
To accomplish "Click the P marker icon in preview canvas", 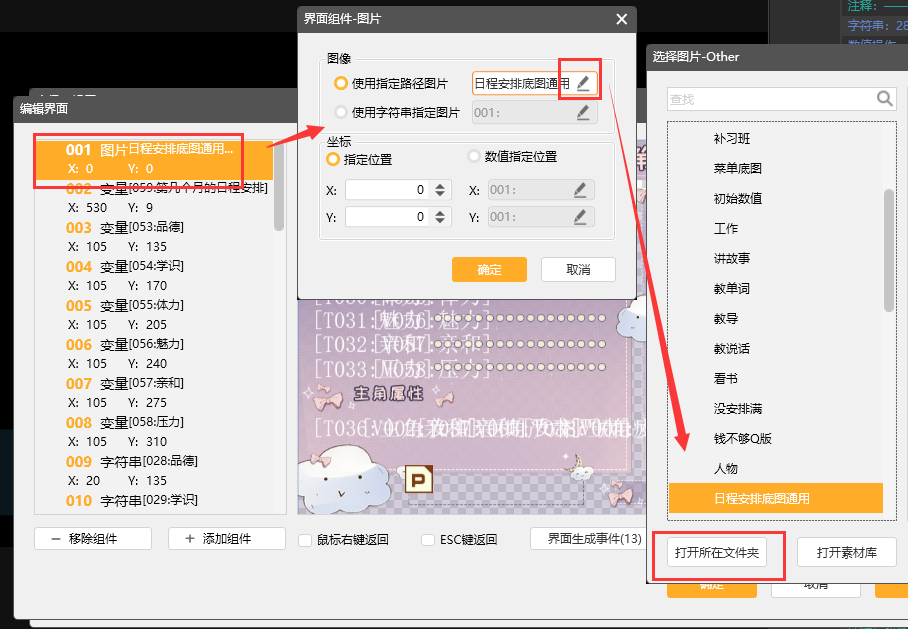I will point(419,480).
